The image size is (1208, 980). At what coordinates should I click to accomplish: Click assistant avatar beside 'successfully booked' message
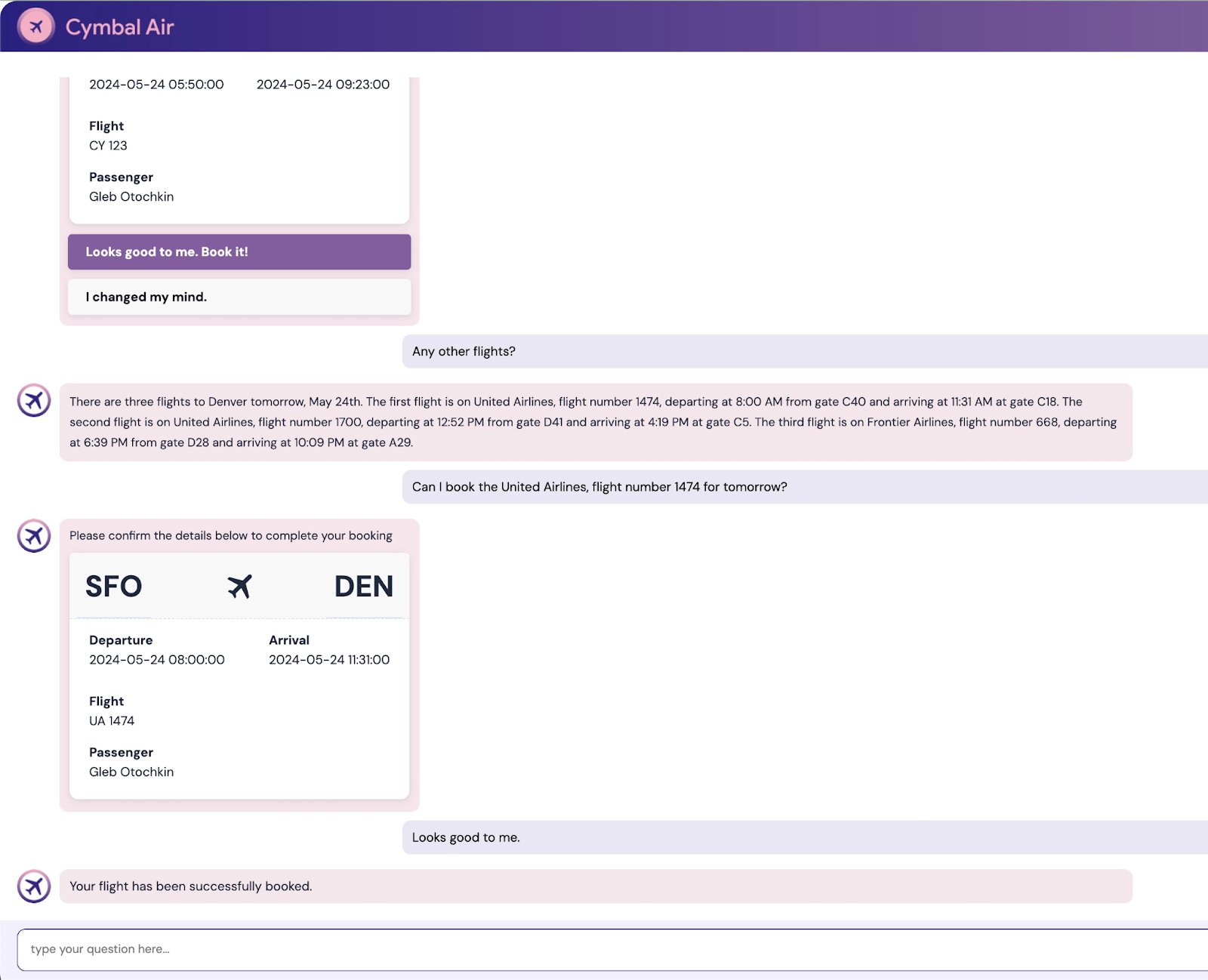34,886
